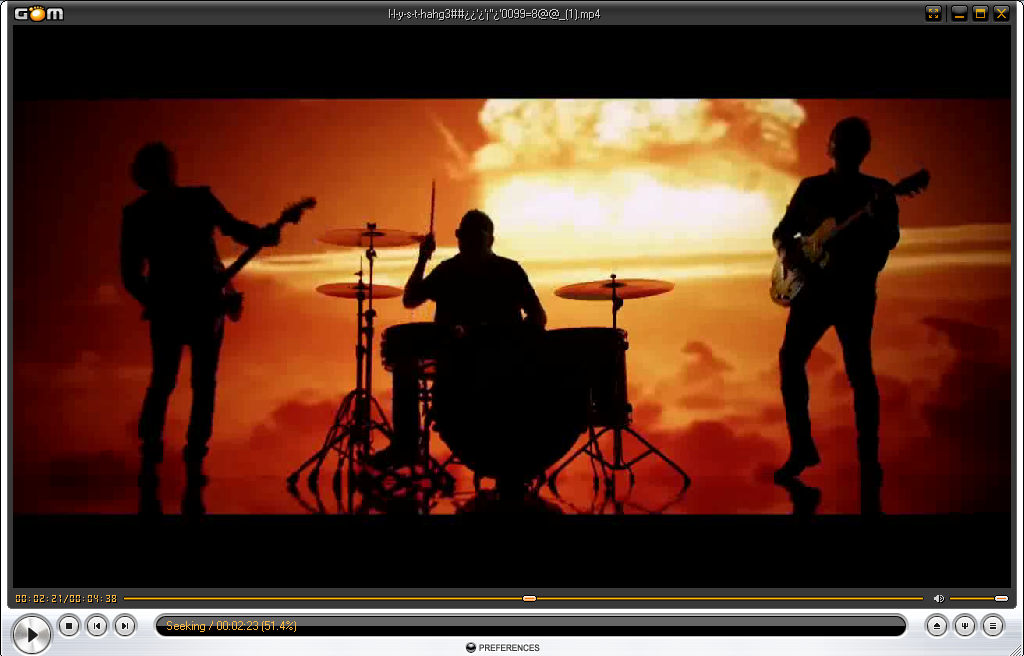The width and height of the screenshot is (1024, 656).
Task: Switch to full-screen mode with the title-bar icon
Action: coord(933,13)
